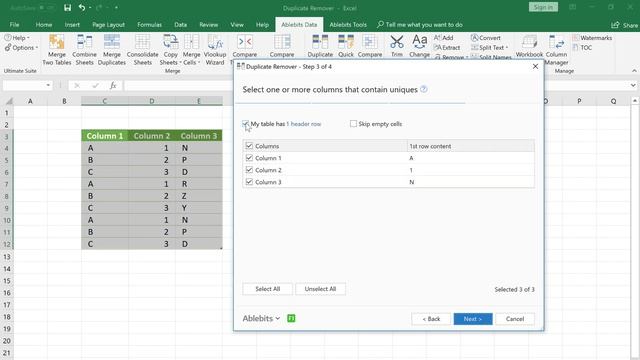Click the Trim Spaces scissors icon
This screenshot has width=640, height=360.
pos(397,42)
